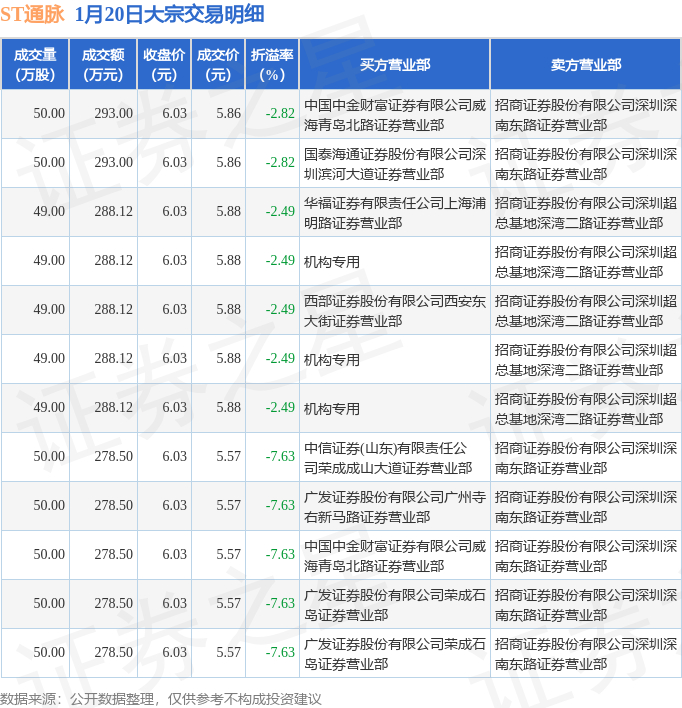
Task: Select the 折溢率(%) column header
Action: 272,65
